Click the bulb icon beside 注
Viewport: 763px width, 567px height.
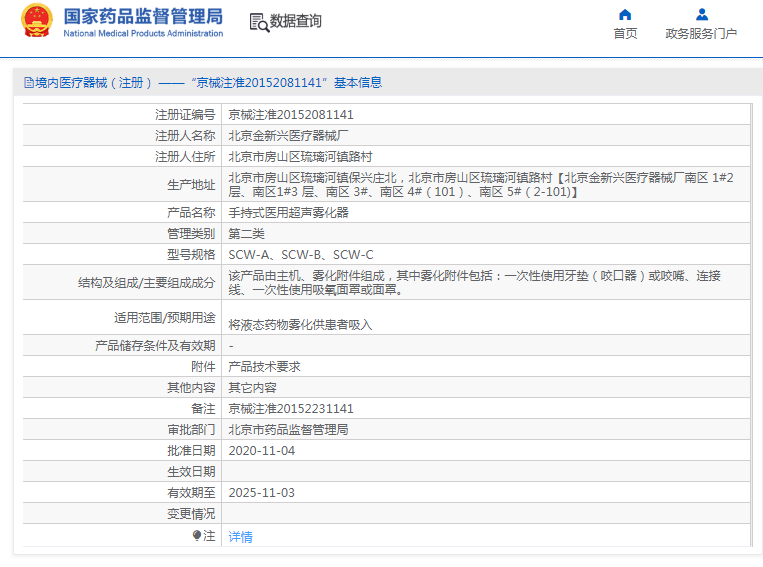coord(197,535)
